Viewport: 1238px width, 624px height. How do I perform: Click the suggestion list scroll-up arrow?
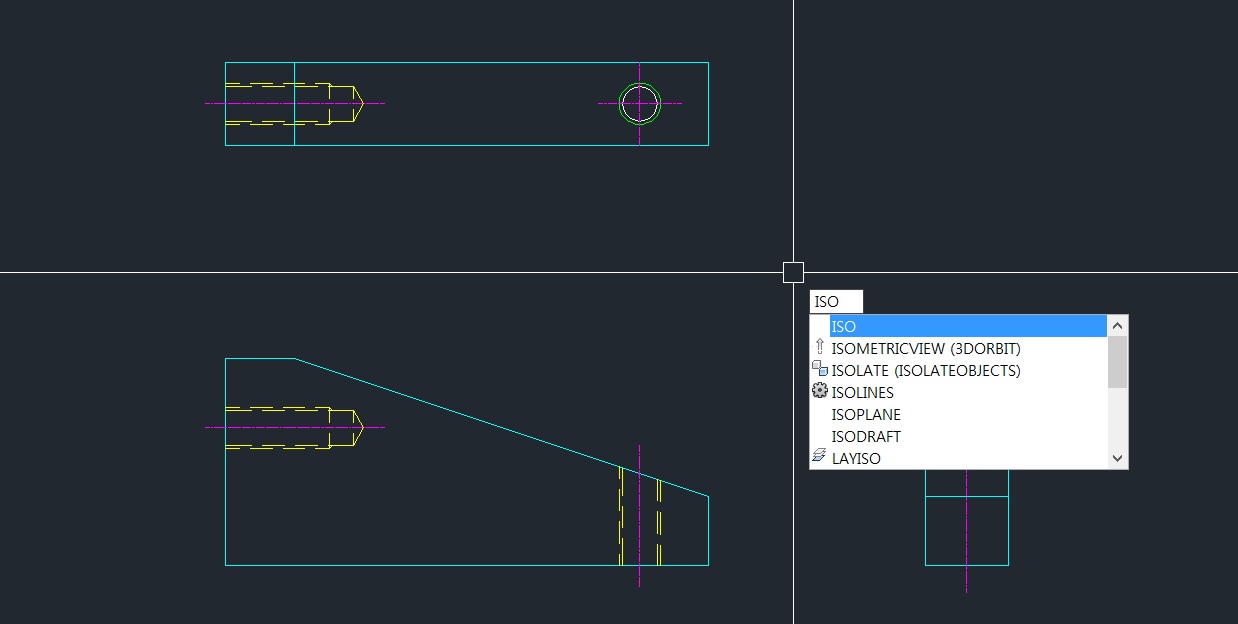click(x=1118, y=325)
